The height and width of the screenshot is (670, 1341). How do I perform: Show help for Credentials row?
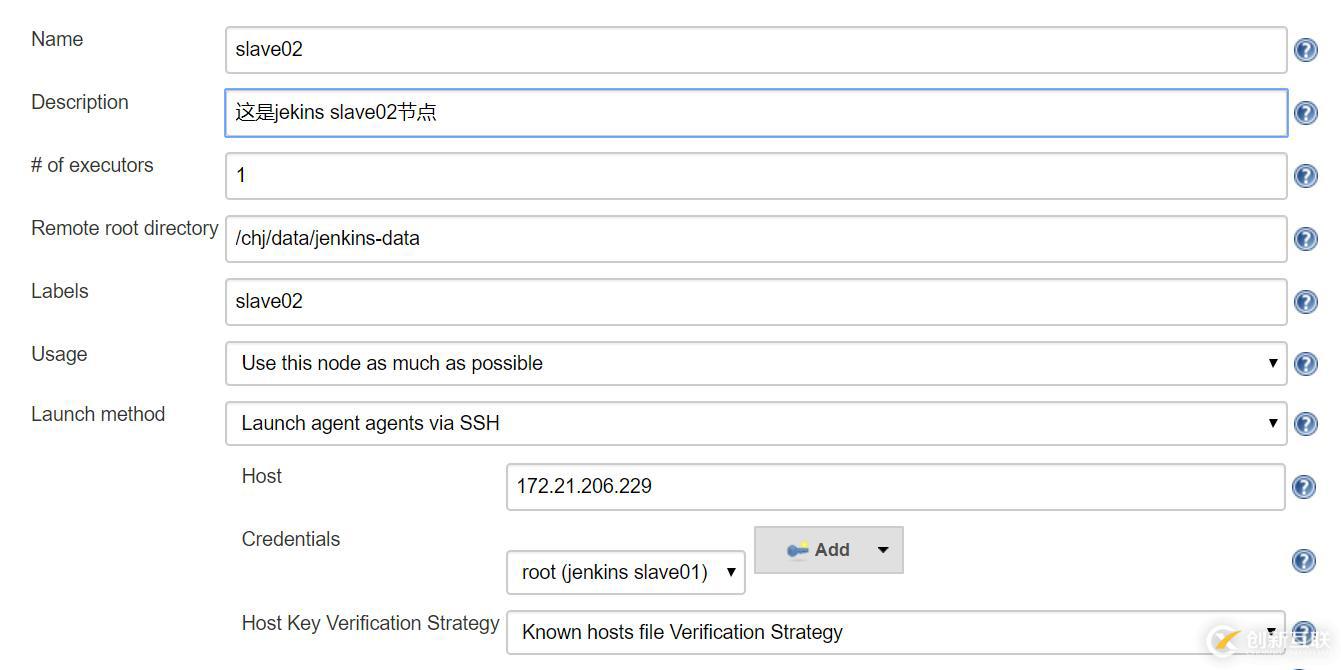(1303, 561)
